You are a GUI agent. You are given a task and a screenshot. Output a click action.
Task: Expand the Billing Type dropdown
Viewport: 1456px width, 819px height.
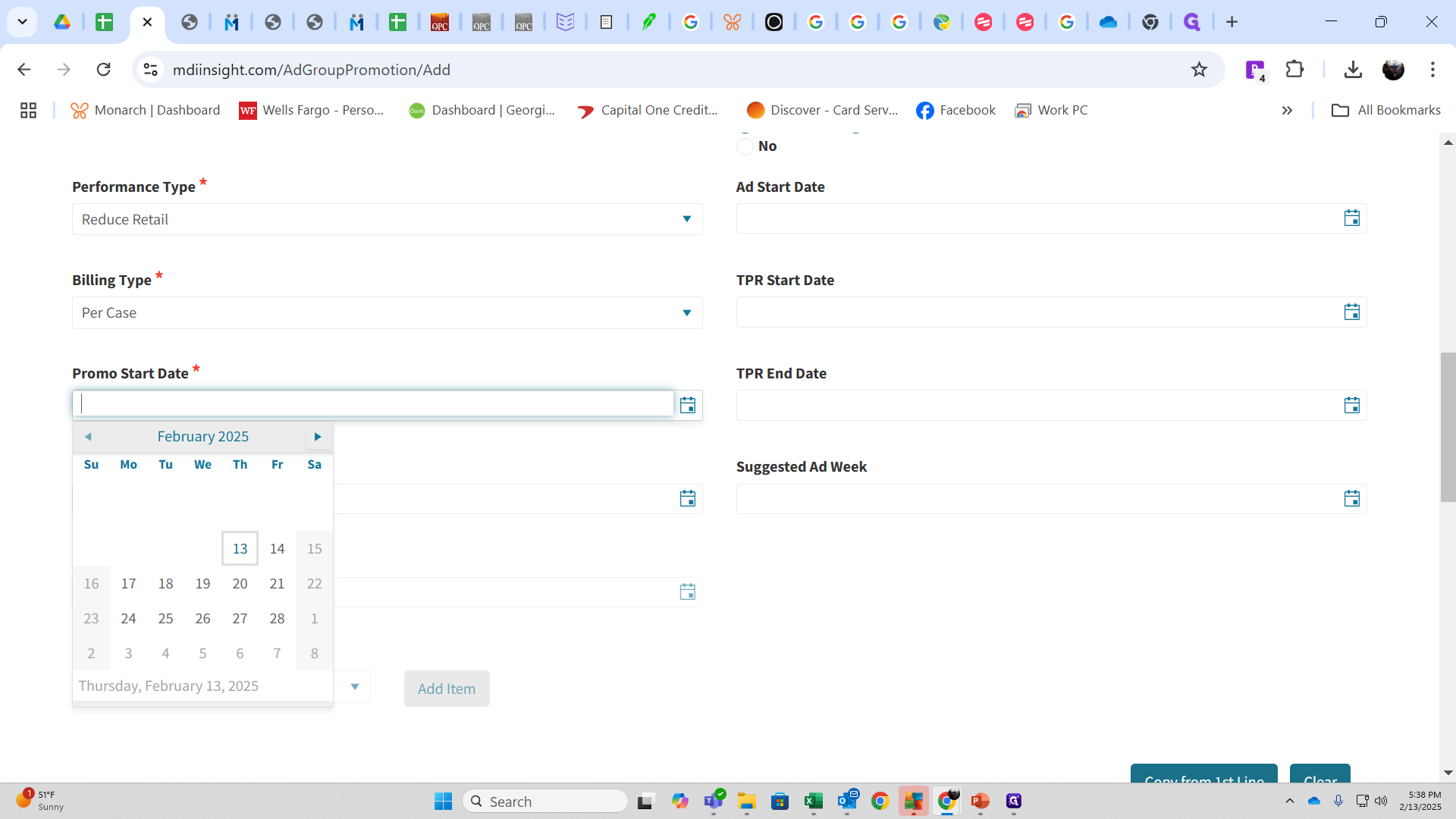(686, 312)
